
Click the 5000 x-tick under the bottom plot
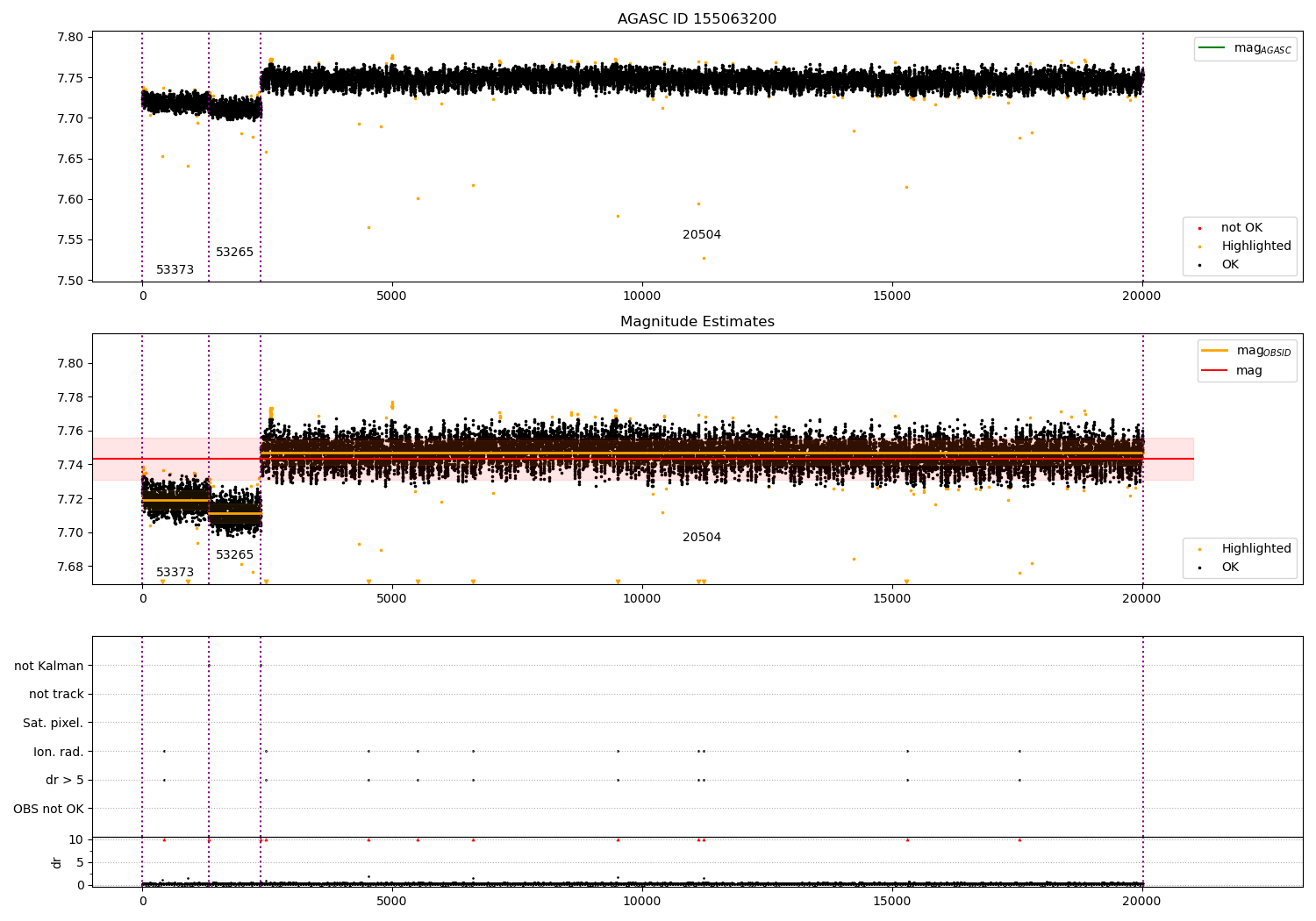pyautogui.click(x=391, y=901)
